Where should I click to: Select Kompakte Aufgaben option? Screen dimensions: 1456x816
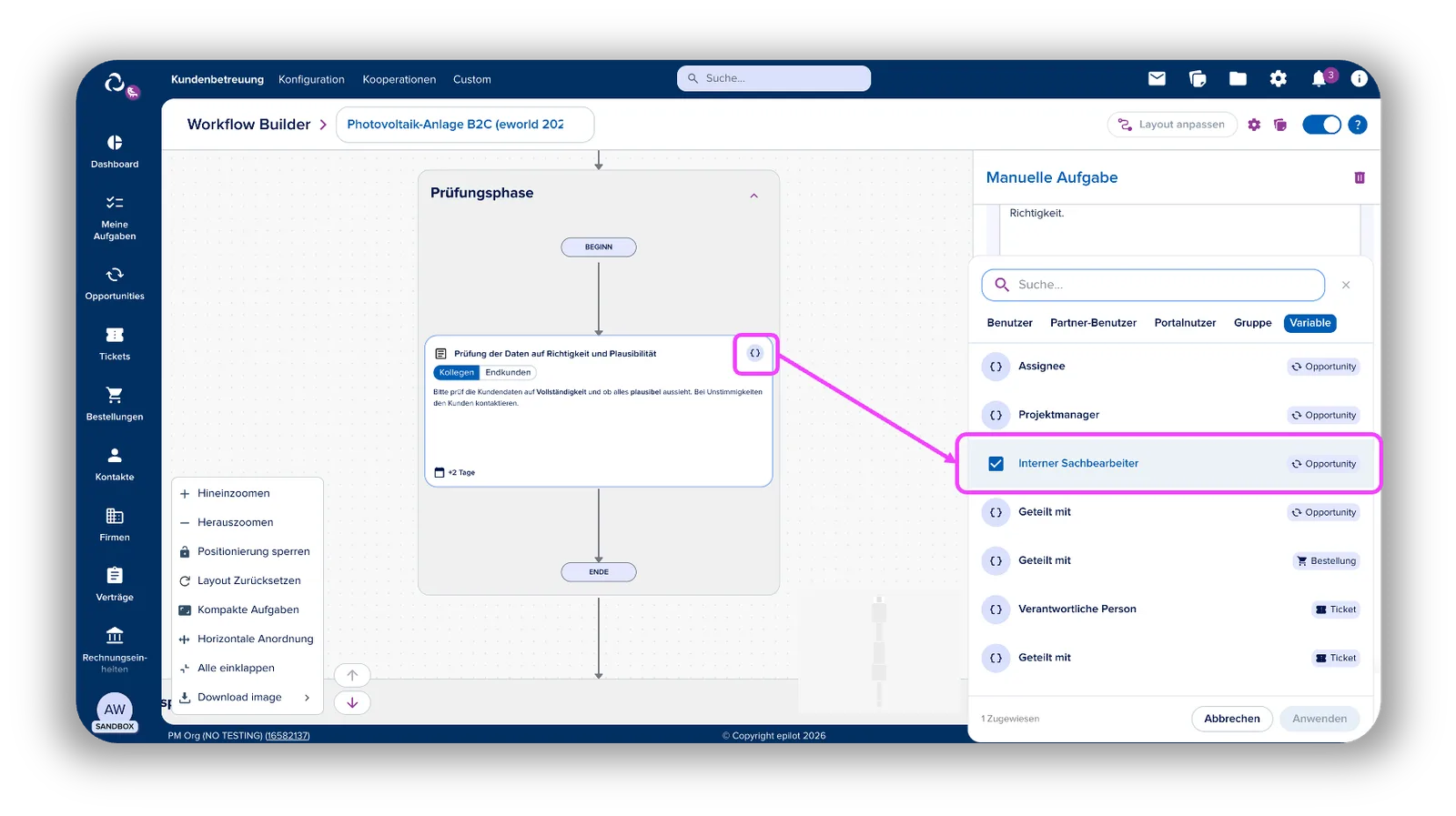tap(247, 610)
